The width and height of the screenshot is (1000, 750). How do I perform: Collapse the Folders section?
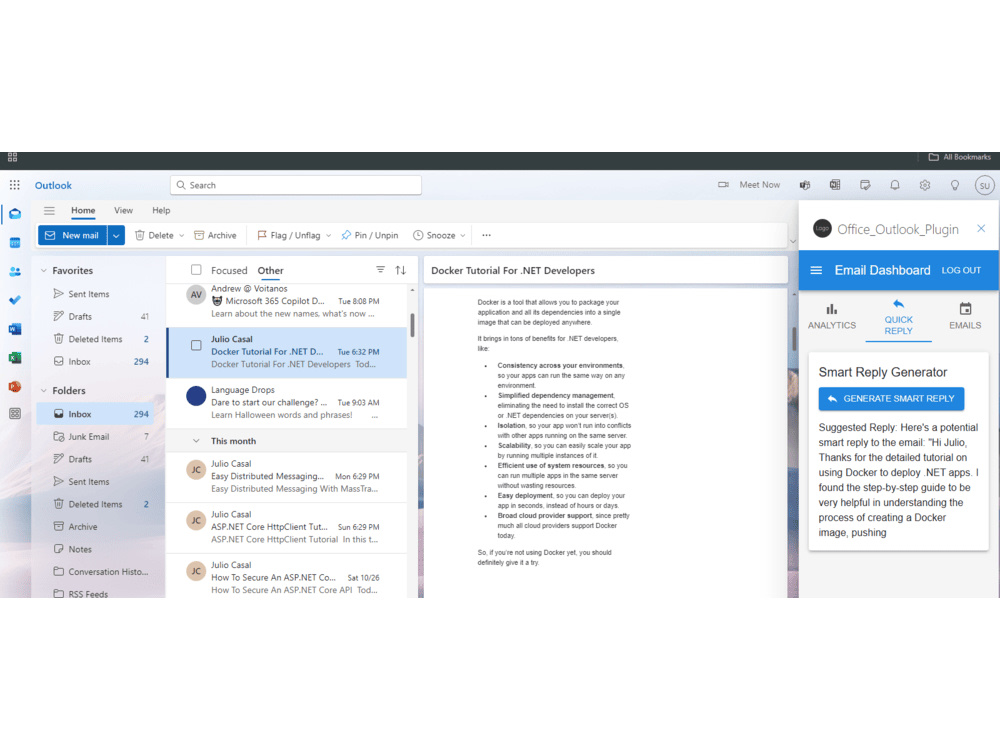(43, 390)
